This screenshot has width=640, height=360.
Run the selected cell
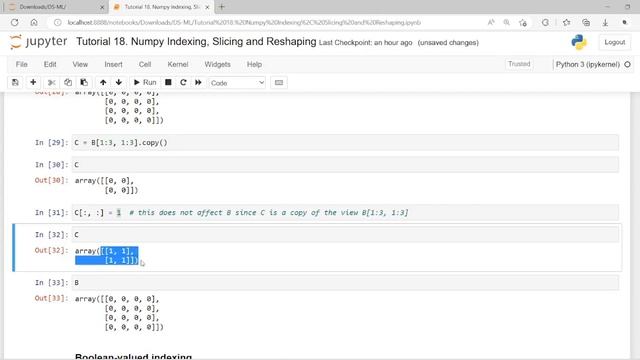pyautogui.click(x=145, y=82)
